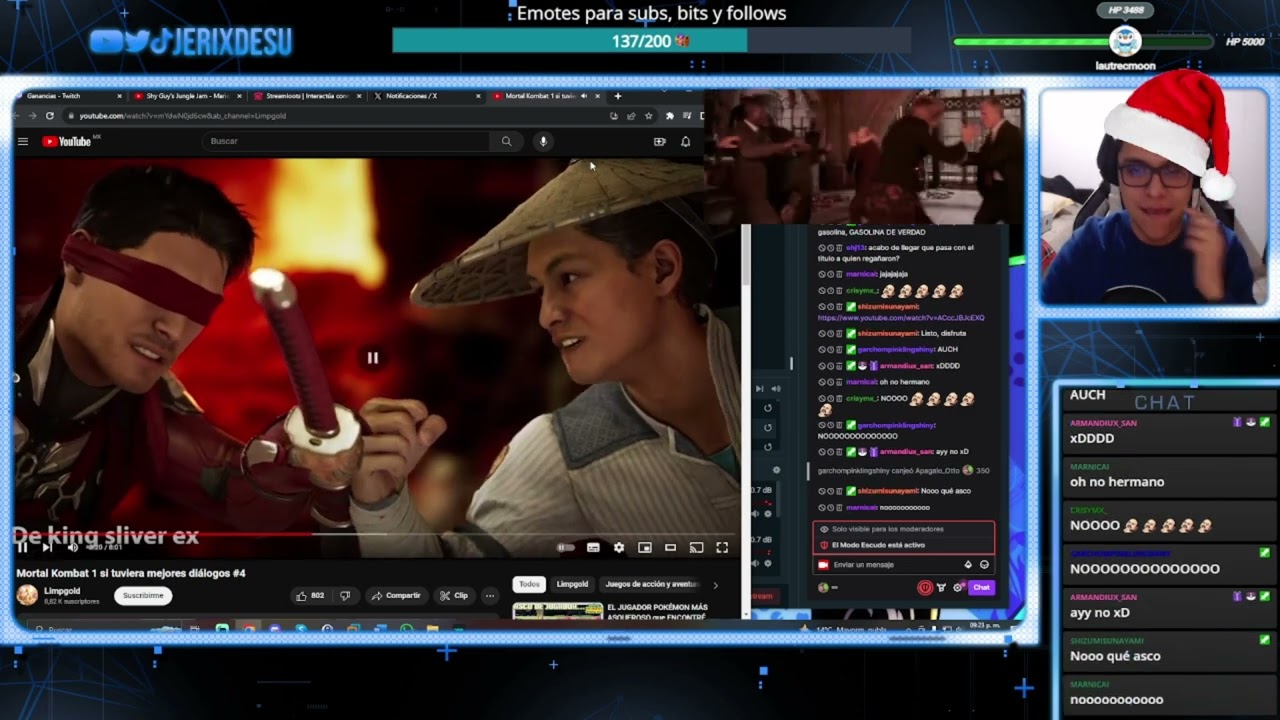Reload the current page in Chrome
The image size is (1280, 720).
pos(49,116)
